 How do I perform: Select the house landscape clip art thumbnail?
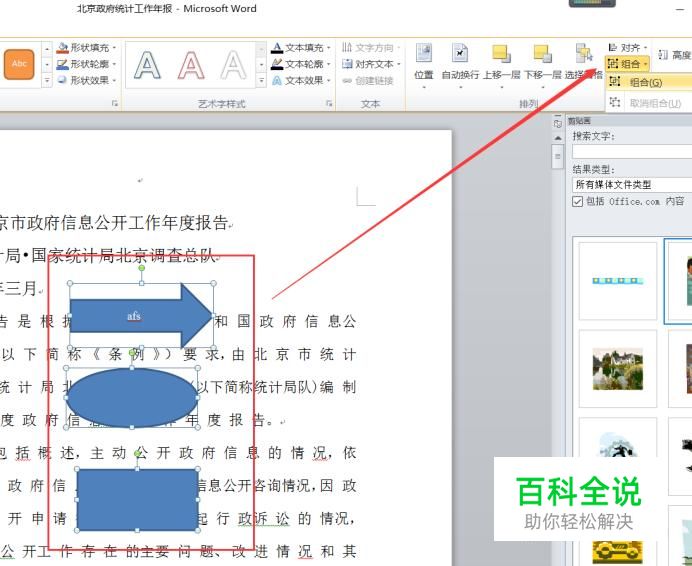click(617, 369)
